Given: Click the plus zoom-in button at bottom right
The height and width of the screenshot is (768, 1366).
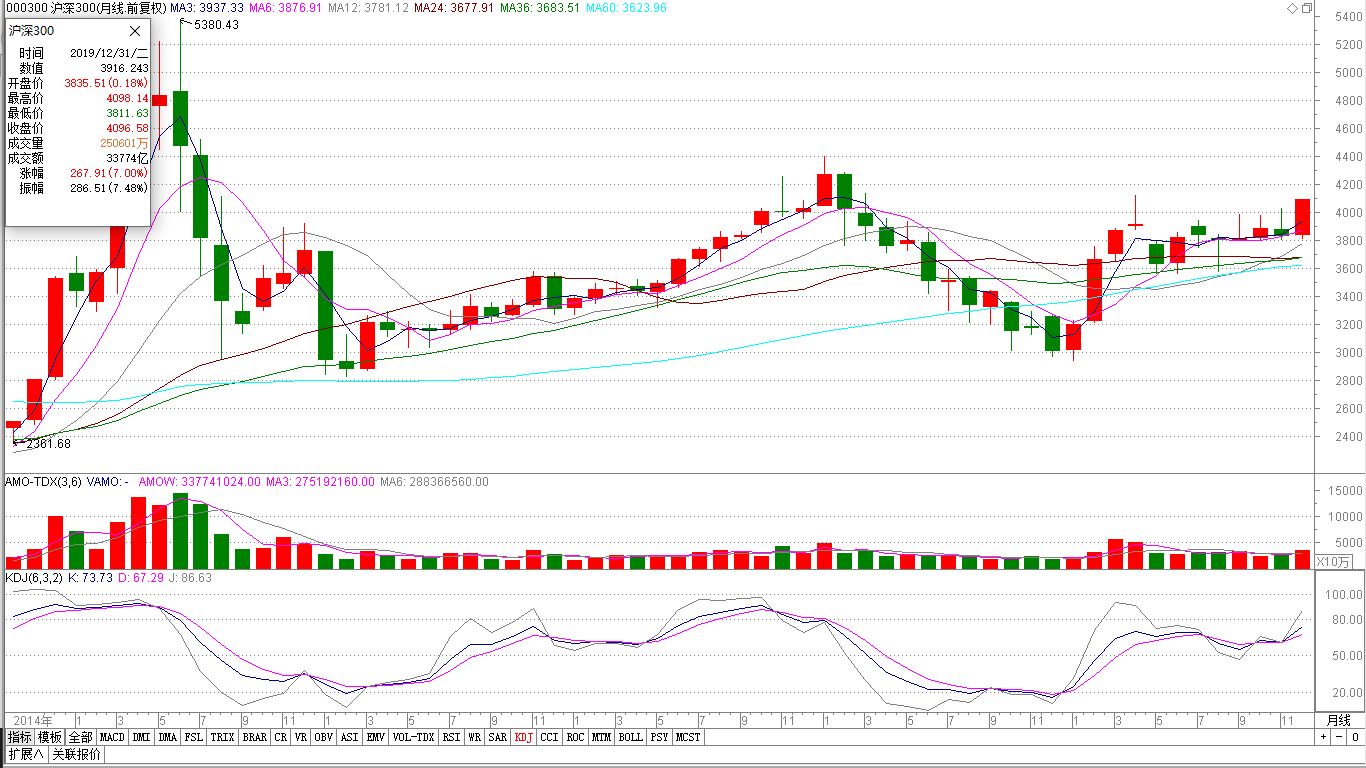Looking at the screenshot, I should click(x=1323, y=737).
